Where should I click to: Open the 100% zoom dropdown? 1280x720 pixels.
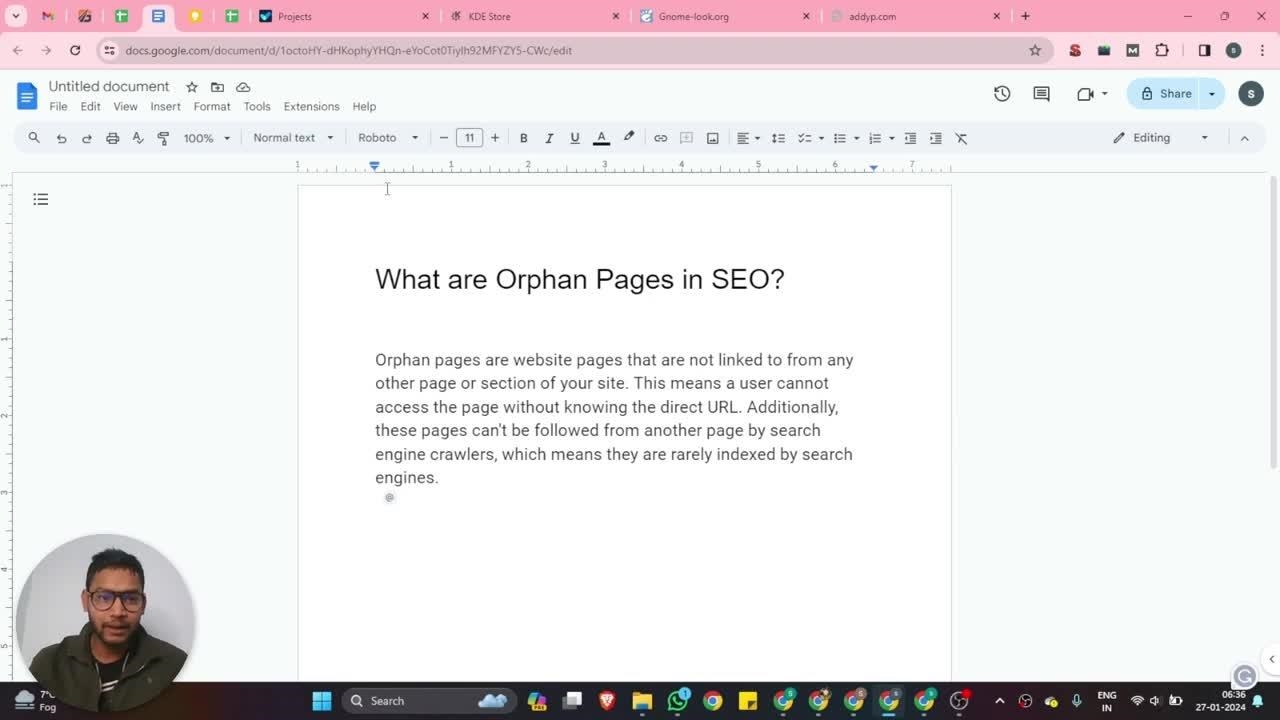[x=206, y=138]
